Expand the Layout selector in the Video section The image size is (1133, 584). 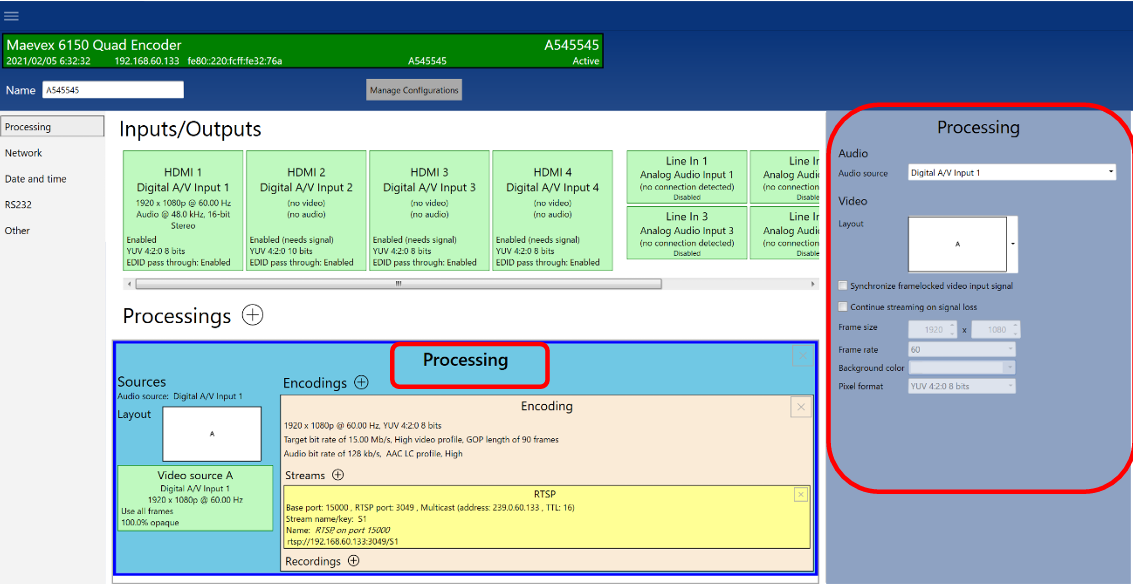coord(1013,244)
